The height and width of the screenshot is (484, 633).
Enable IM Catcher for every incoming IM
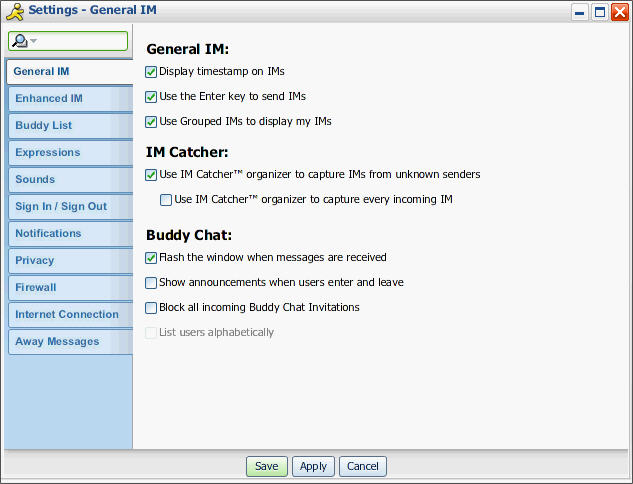[166, 200]
